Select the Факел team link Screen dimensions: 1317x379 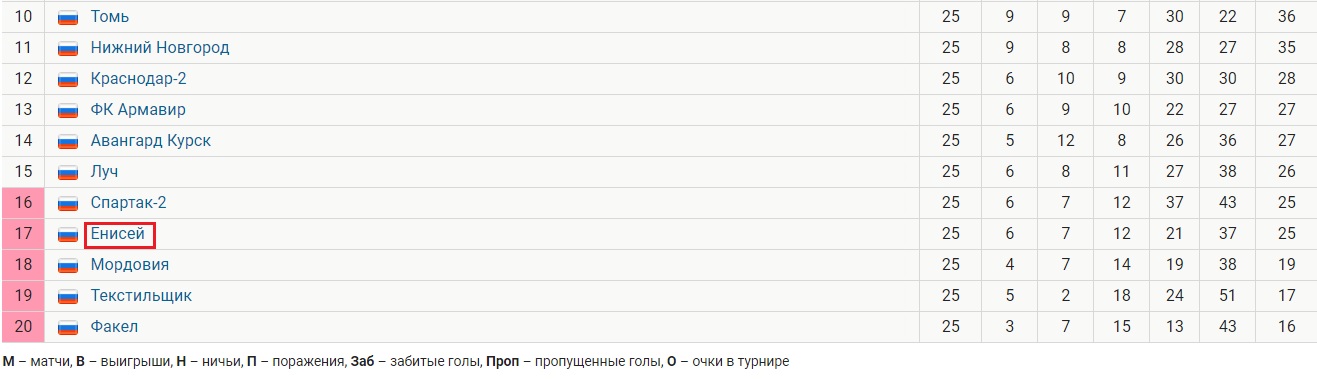point(114,327)
